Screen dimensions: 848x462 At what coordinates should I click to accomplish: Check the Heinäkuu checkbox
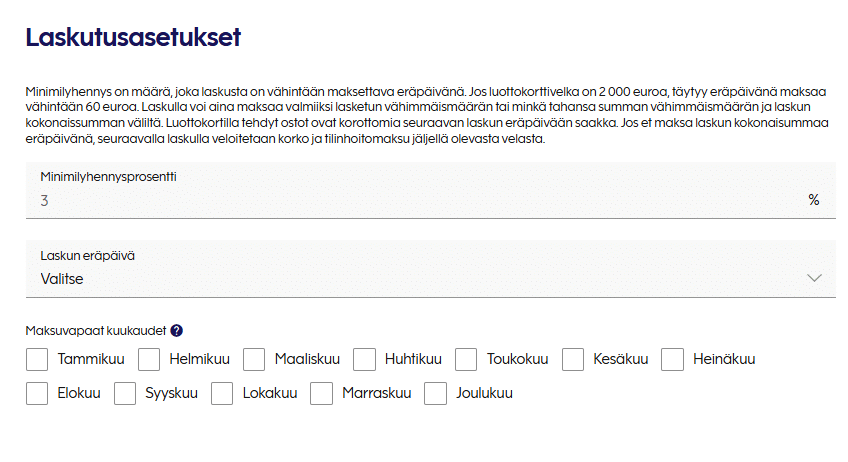point(673,359)
